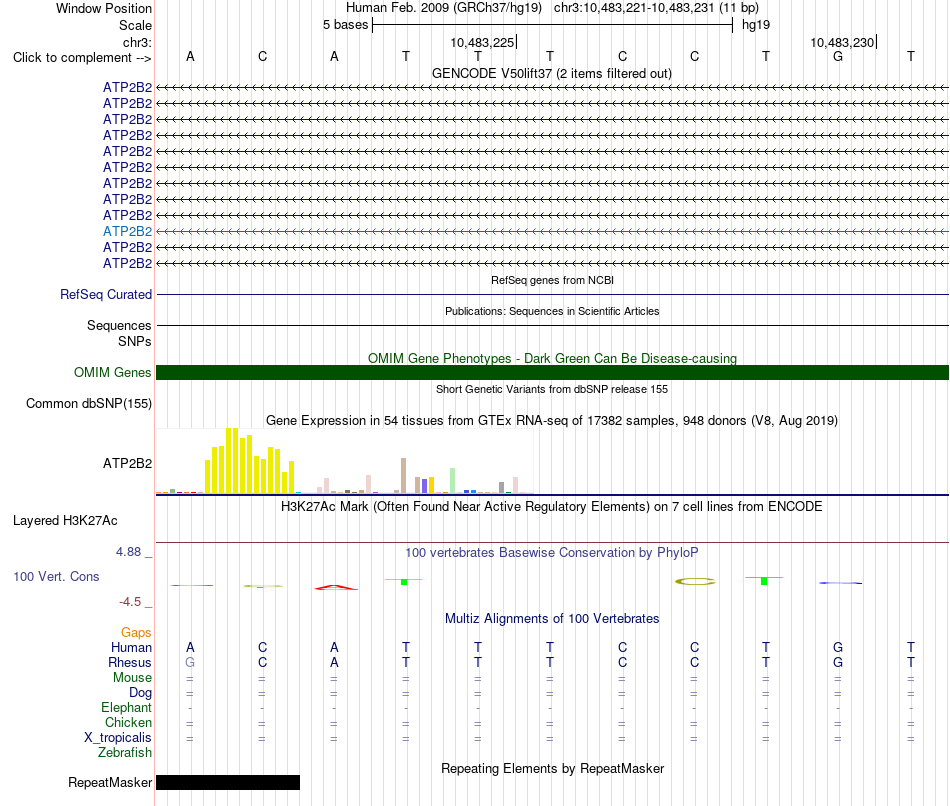Click the OMIM Gene Phenotypes track title

pyautogui.click(x=552, y=358)
